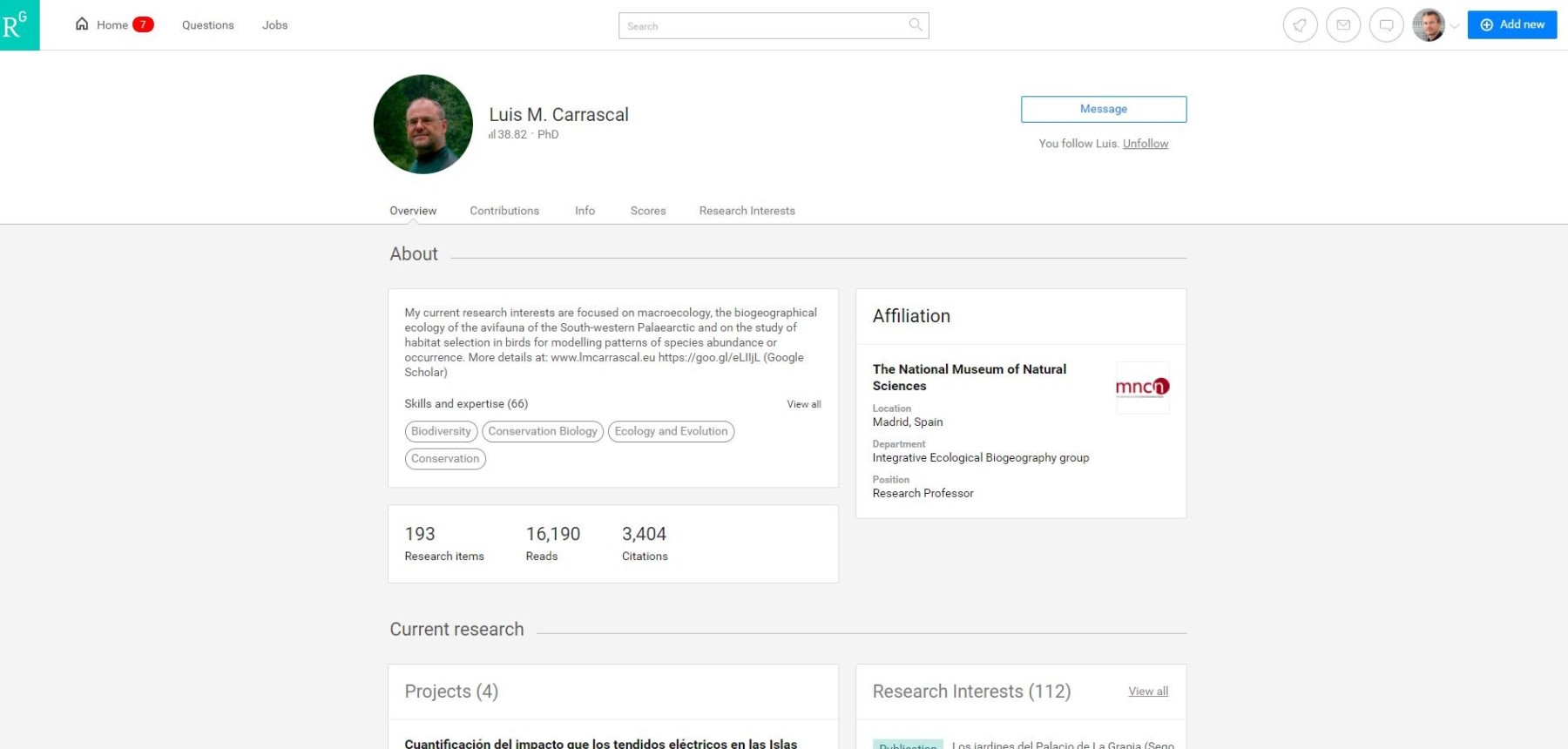Click the ResearchGate logo

point(19,25)
